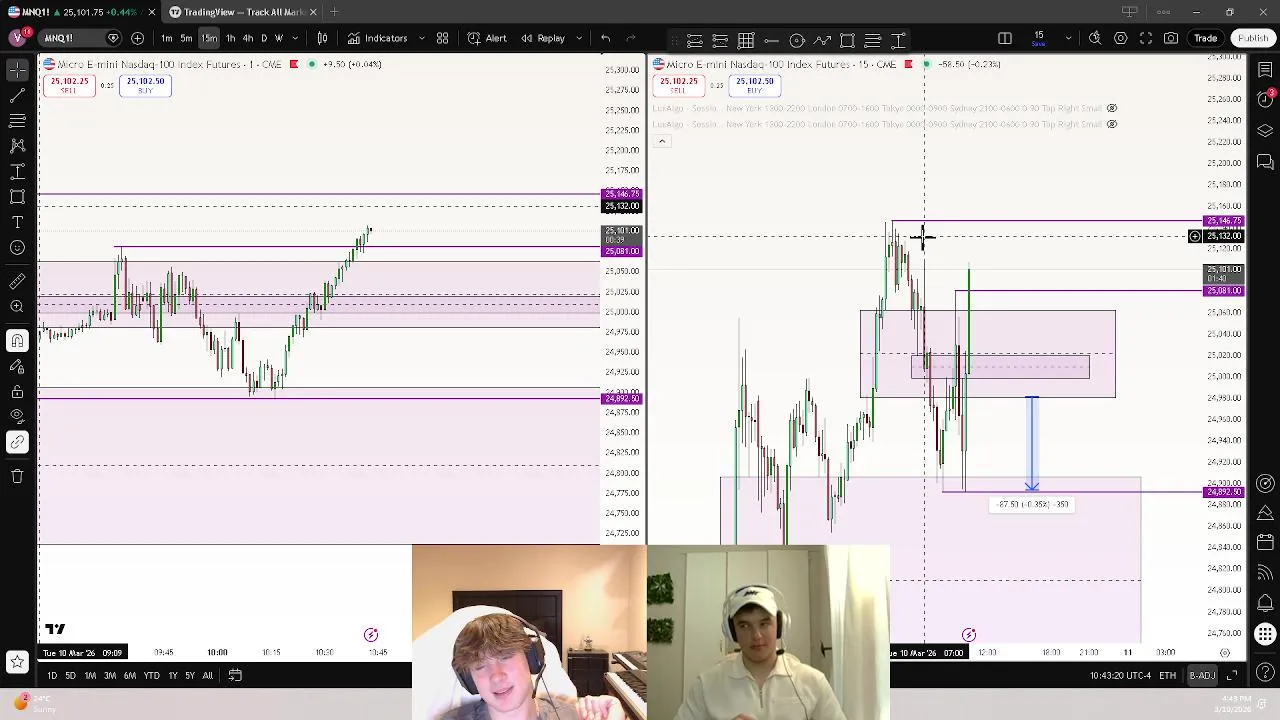Select the grid tool in favorites drawing toolbar
The image size is (1280, 720).
pyautogui.click(x=746, y=41)
